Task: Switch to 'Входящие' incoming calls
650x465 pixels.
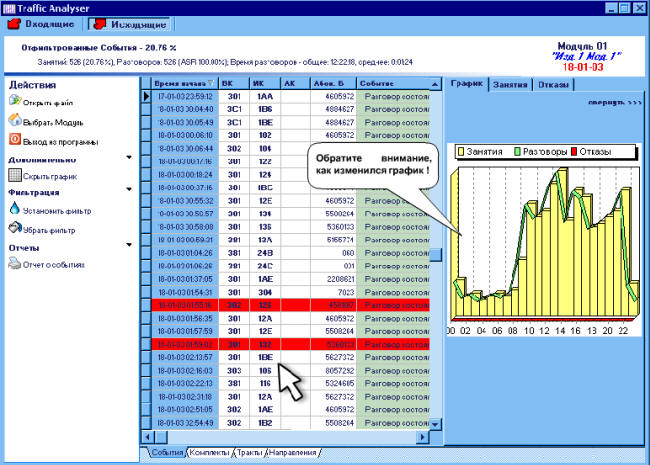Action: tap(42, 24)
